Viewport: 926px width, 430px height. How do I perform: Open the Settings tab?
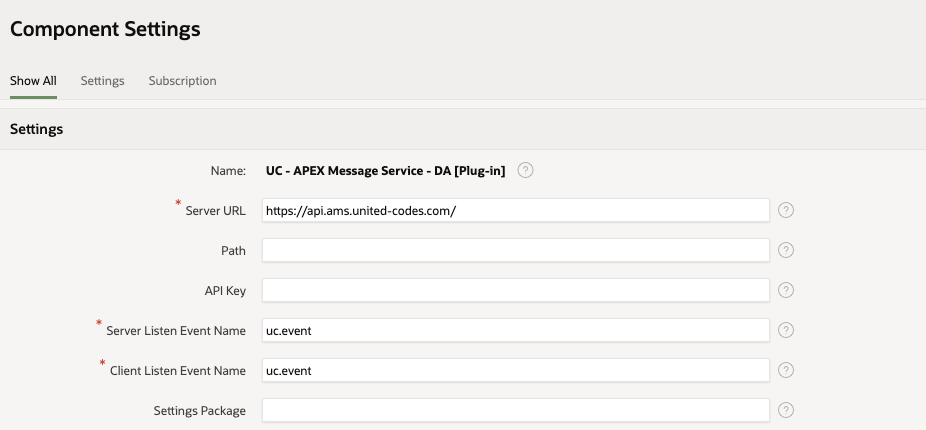point(102,81)
